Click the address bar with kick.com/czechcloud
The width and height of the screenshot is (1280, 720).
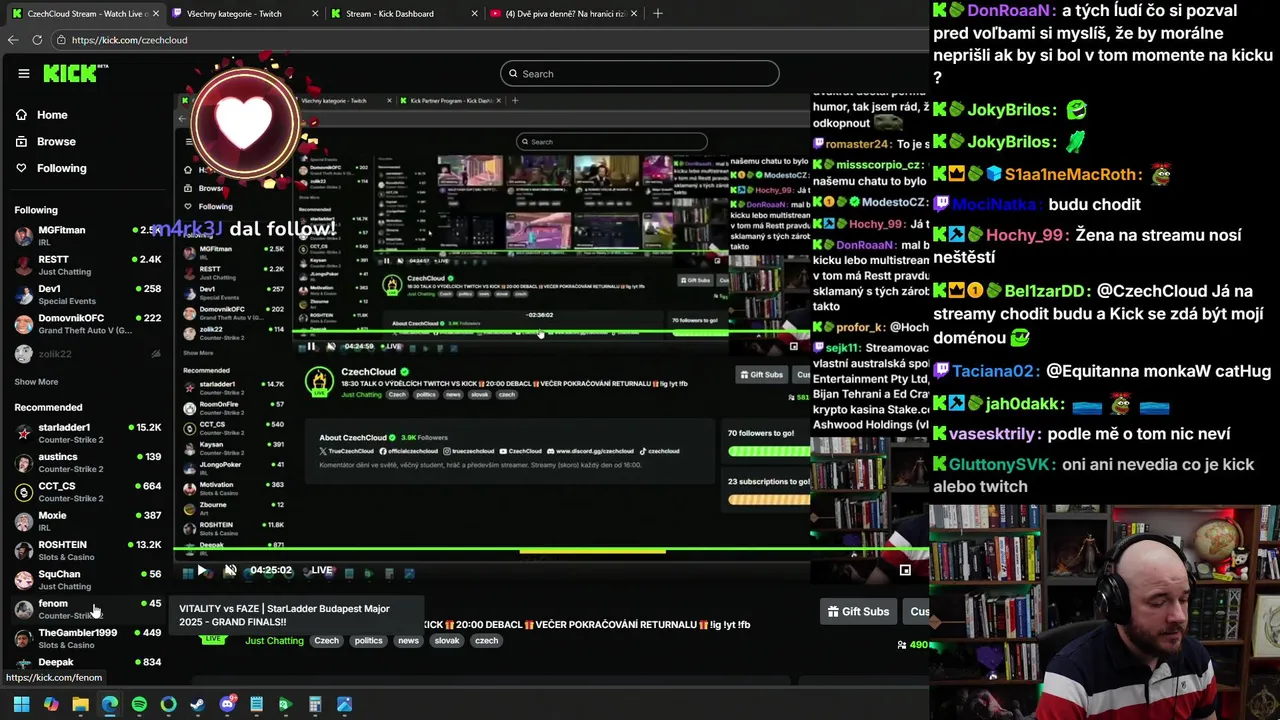(x=490, y=40)
